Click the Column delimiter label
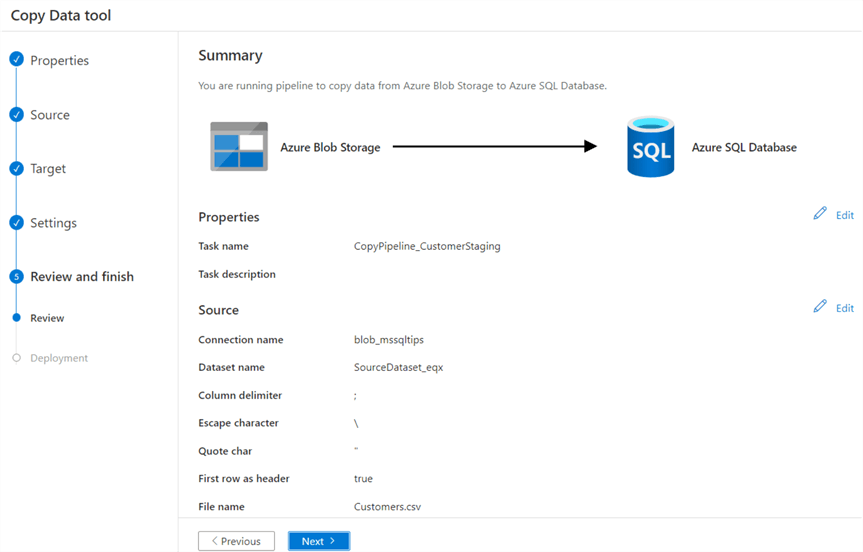Viewport: 863px width, 552px height. tap(240, 395)
